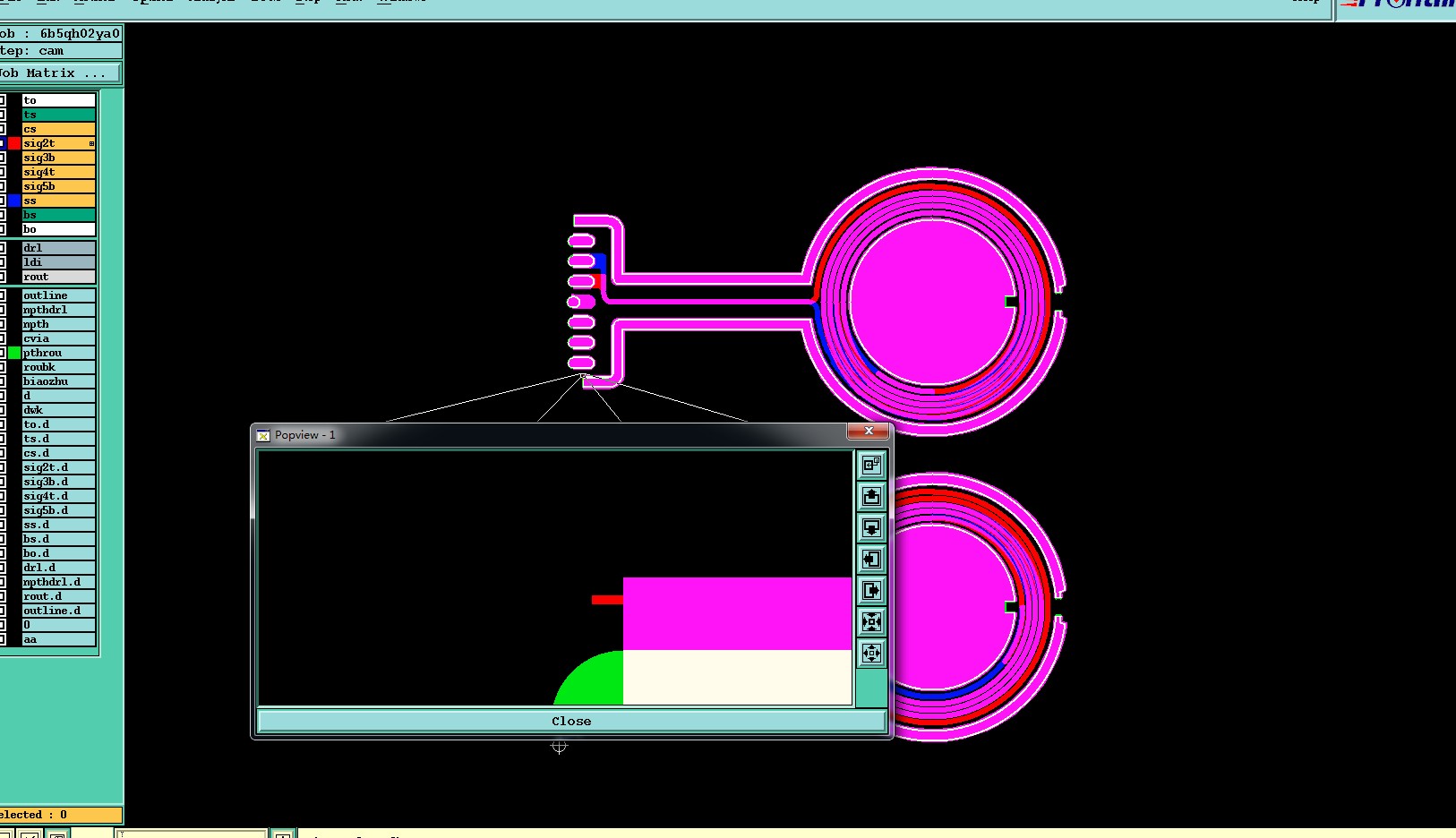The image size is (1456, 838).
Task: Select layer 'sig4t' name
Action: [58, 172]
